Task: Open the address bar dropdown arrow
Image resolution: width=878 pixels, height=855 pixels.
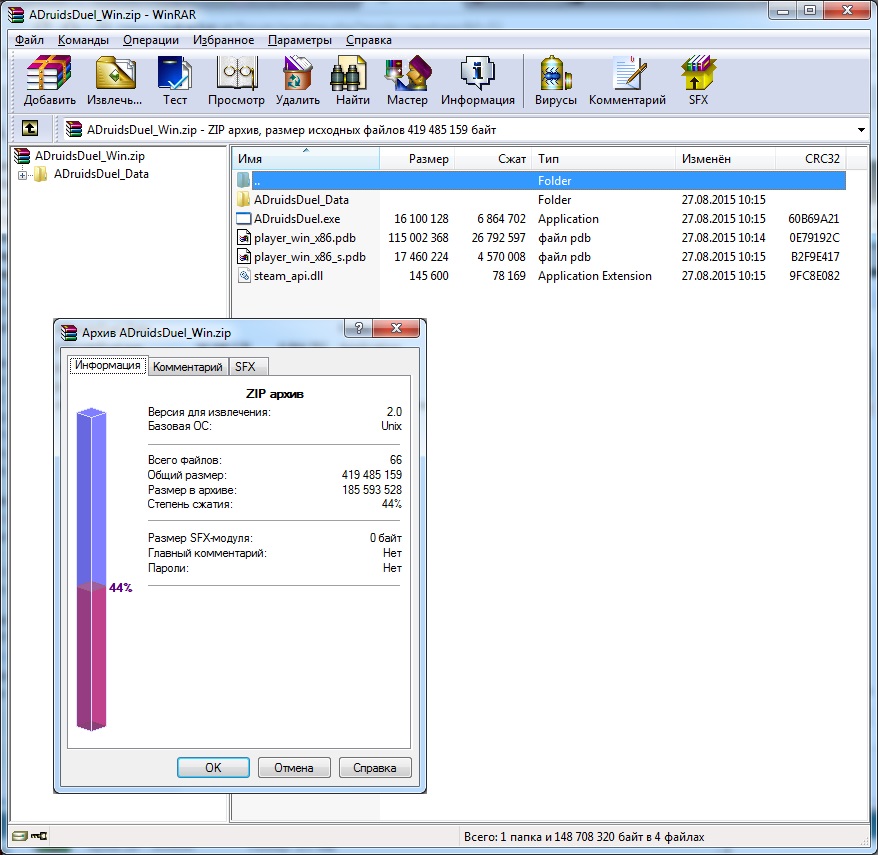Action: pyautogui.click(x=861, y=130)
